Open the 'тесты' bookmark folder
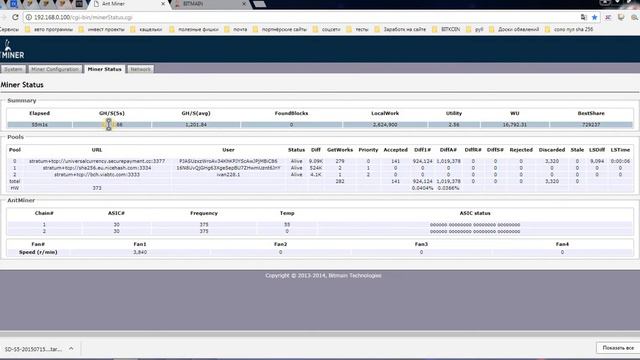This screenshot has width=640, height=360. tap(358, 29)
